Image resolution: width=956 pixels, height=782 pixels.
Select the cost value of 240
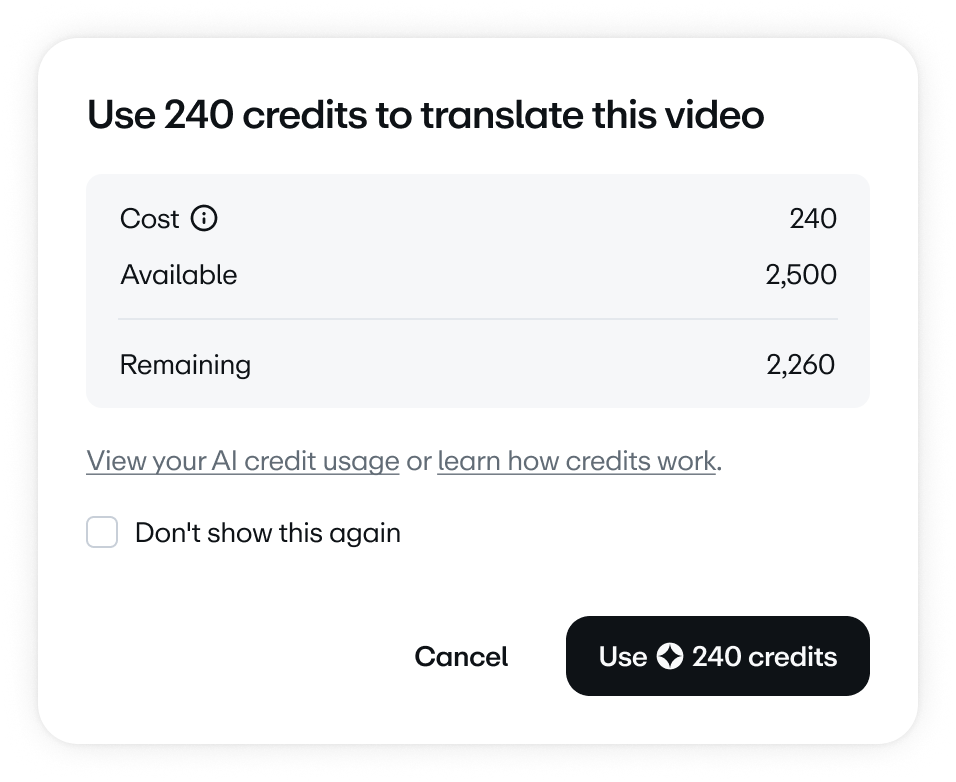point(812,218)
